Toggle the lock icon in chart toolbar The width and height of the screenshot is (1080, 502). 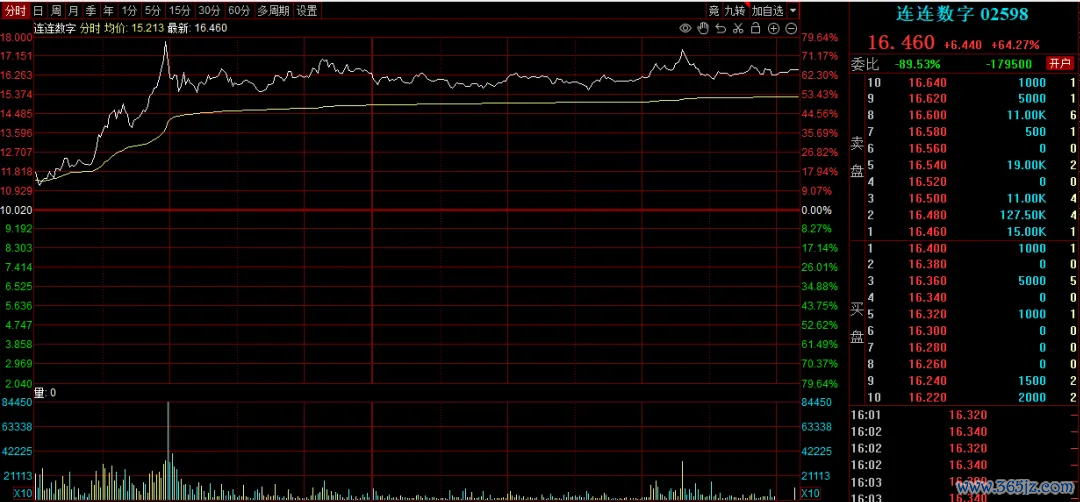tap(755, 28)
